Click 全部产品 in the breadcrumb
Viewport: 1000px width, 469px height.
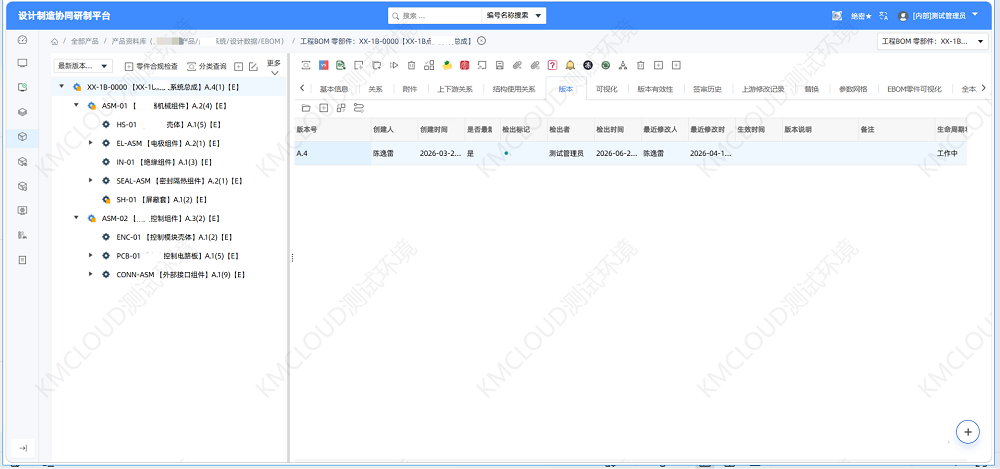click(x=84, y=41)
